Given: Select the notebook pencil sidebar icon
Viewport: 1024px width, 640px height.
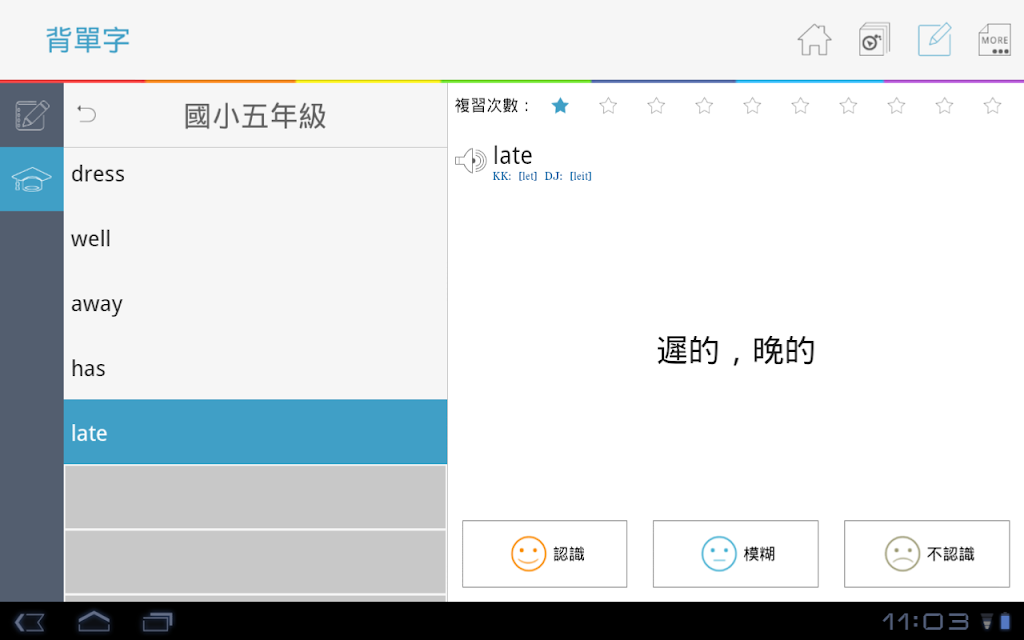Looking at the screenshot, I should click(31, 115).
